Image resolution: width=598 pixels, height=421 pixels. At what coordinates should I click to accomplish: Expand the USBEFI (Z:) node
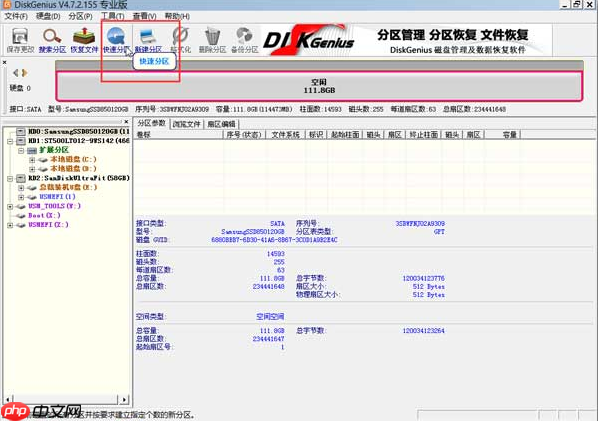pos(10,225)
